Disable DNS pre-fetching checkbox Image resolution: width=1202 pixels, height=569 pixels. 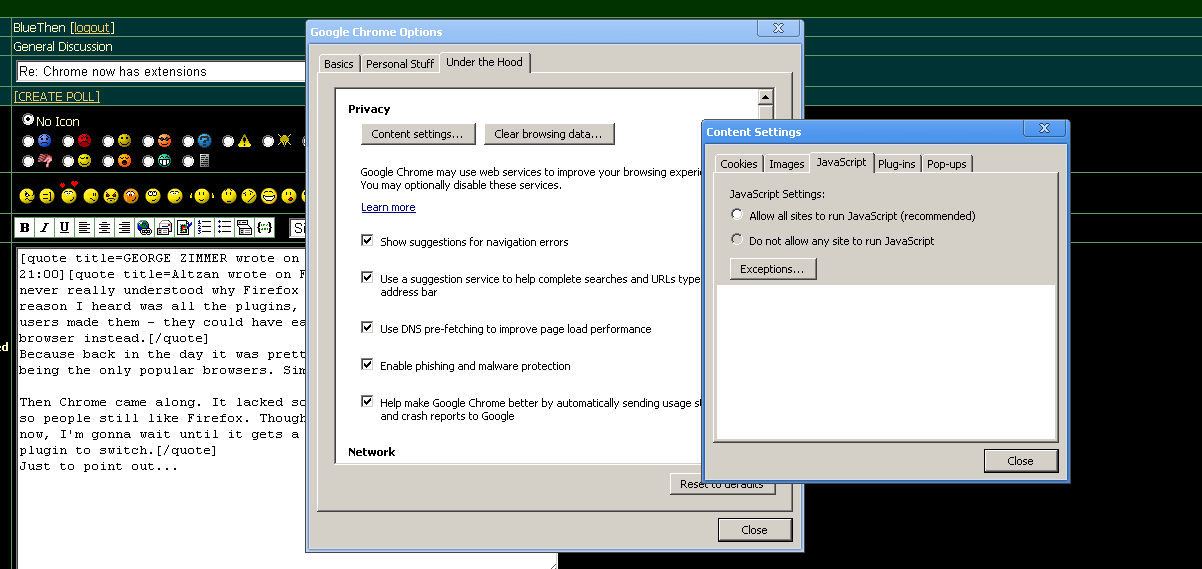click(x=367, y=328)
